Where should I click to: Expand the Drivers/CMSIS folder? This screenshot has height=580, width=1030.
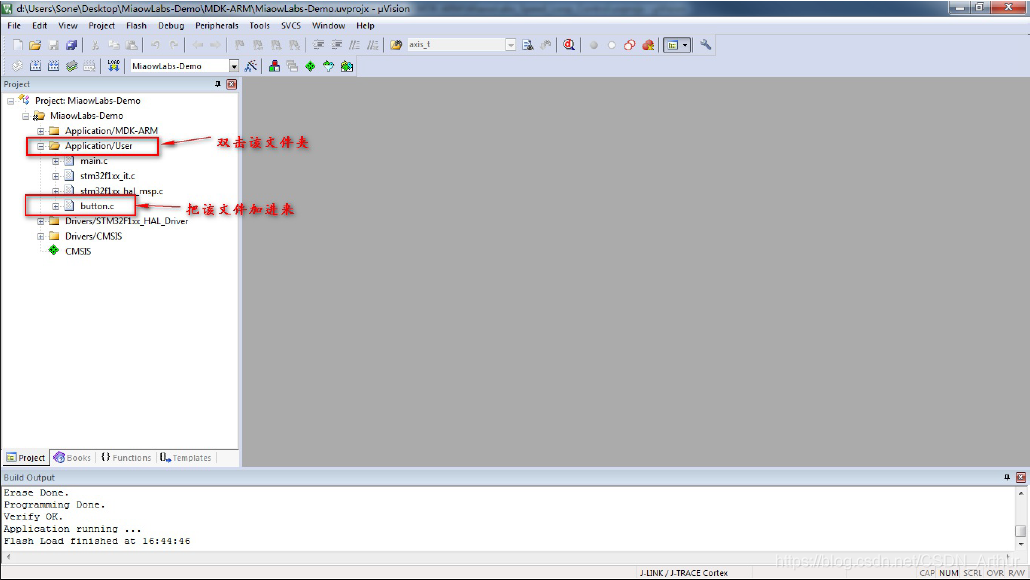pos(41,236)
